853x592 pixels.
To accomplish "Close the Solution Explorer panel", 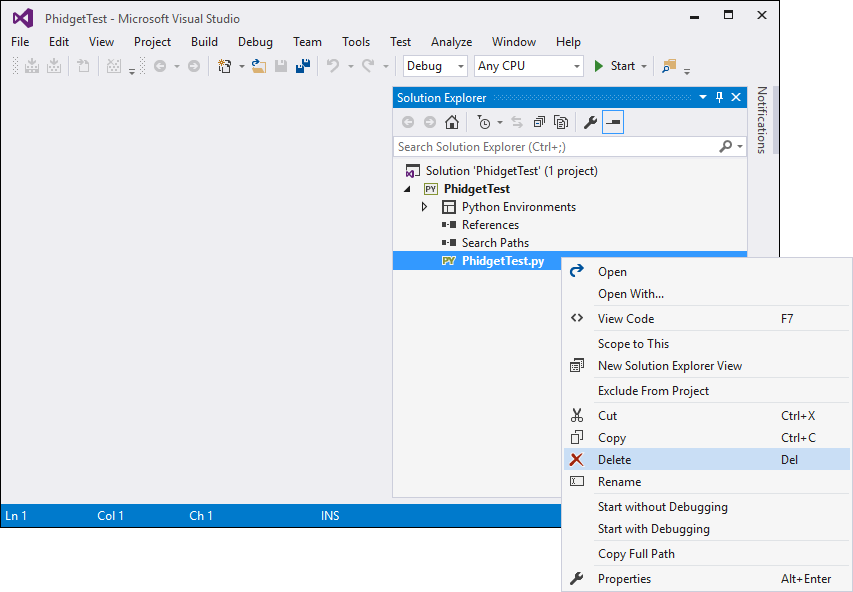I will pos(736,97).
